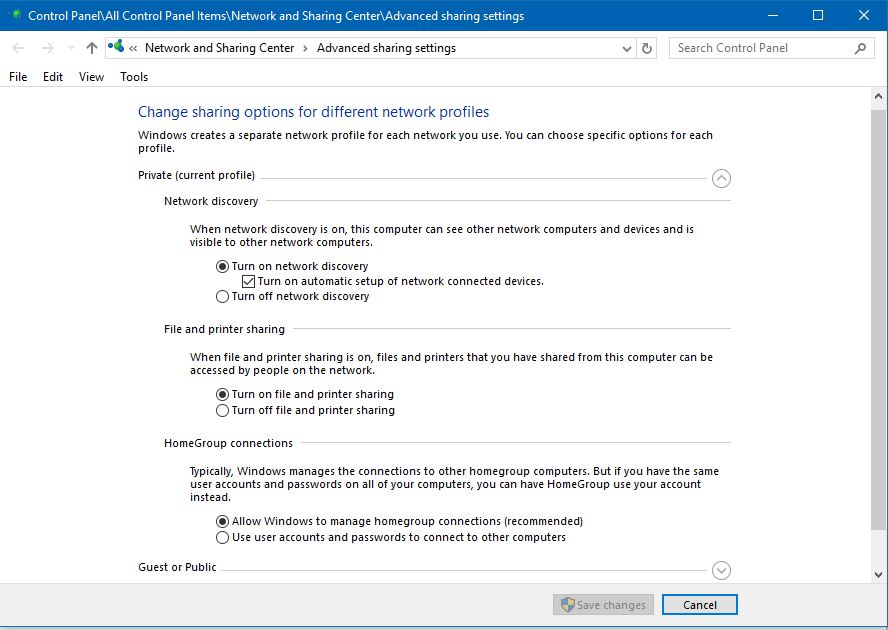Image resolution: width=888 pixels, height=630 pixels.
Task: Click the title bar Control Panel icon
Action: pyautogui.click(x=16, y=15)
